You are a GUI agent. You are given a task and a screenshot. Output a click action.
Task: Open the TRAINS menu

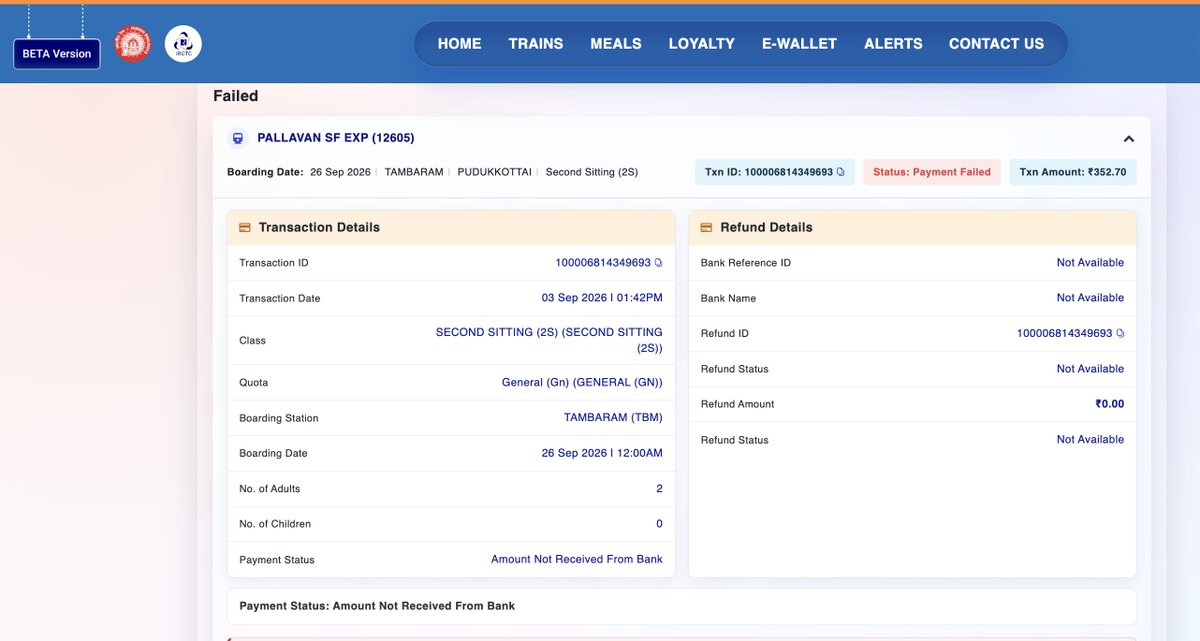[536, 44]
